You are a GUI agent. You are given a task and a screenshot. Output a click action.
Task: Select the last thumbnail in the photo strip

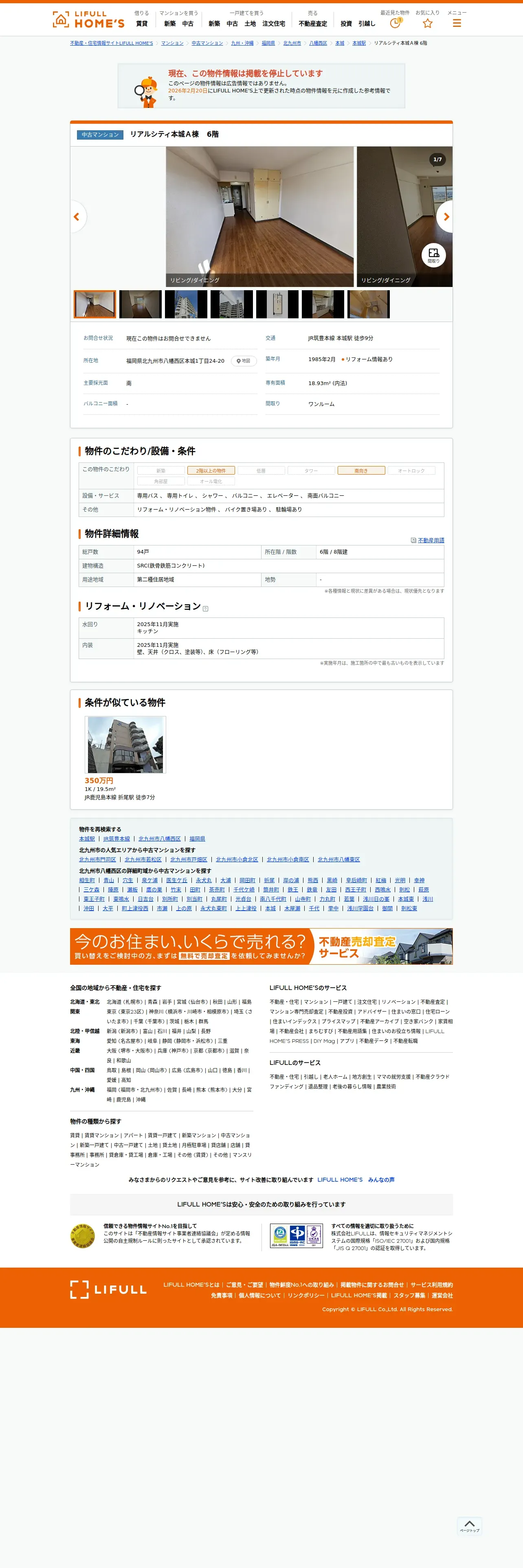368,304
